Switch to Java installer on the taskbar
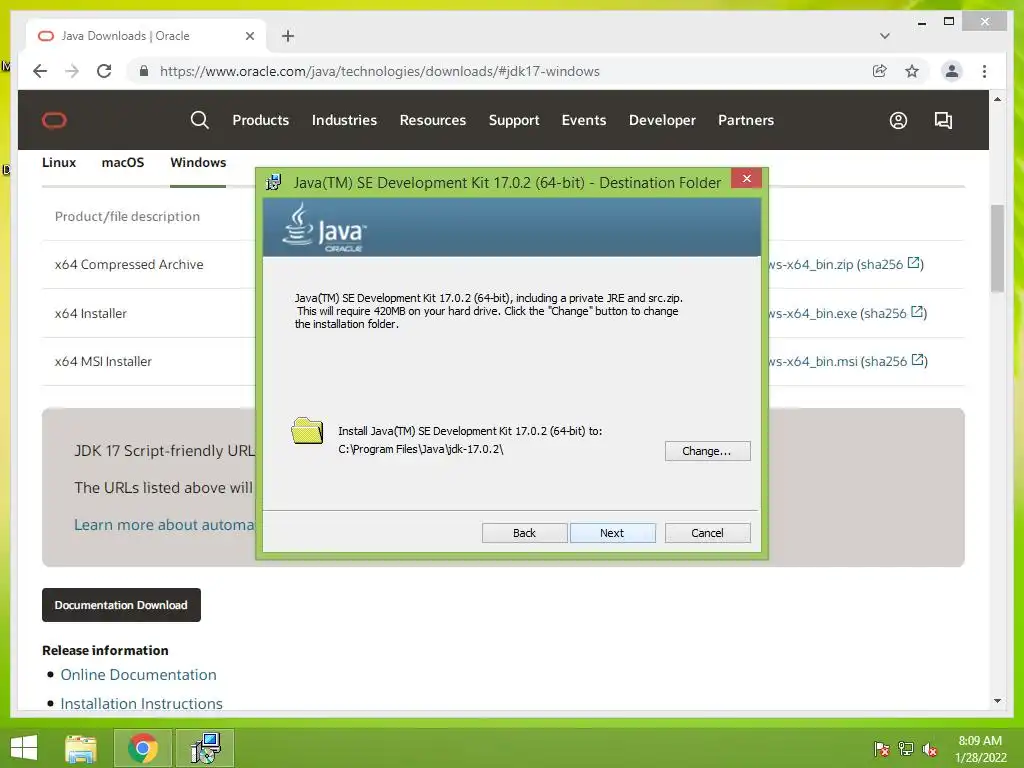1024x768 pixels. pyautogui.click(x=206, y=748)
